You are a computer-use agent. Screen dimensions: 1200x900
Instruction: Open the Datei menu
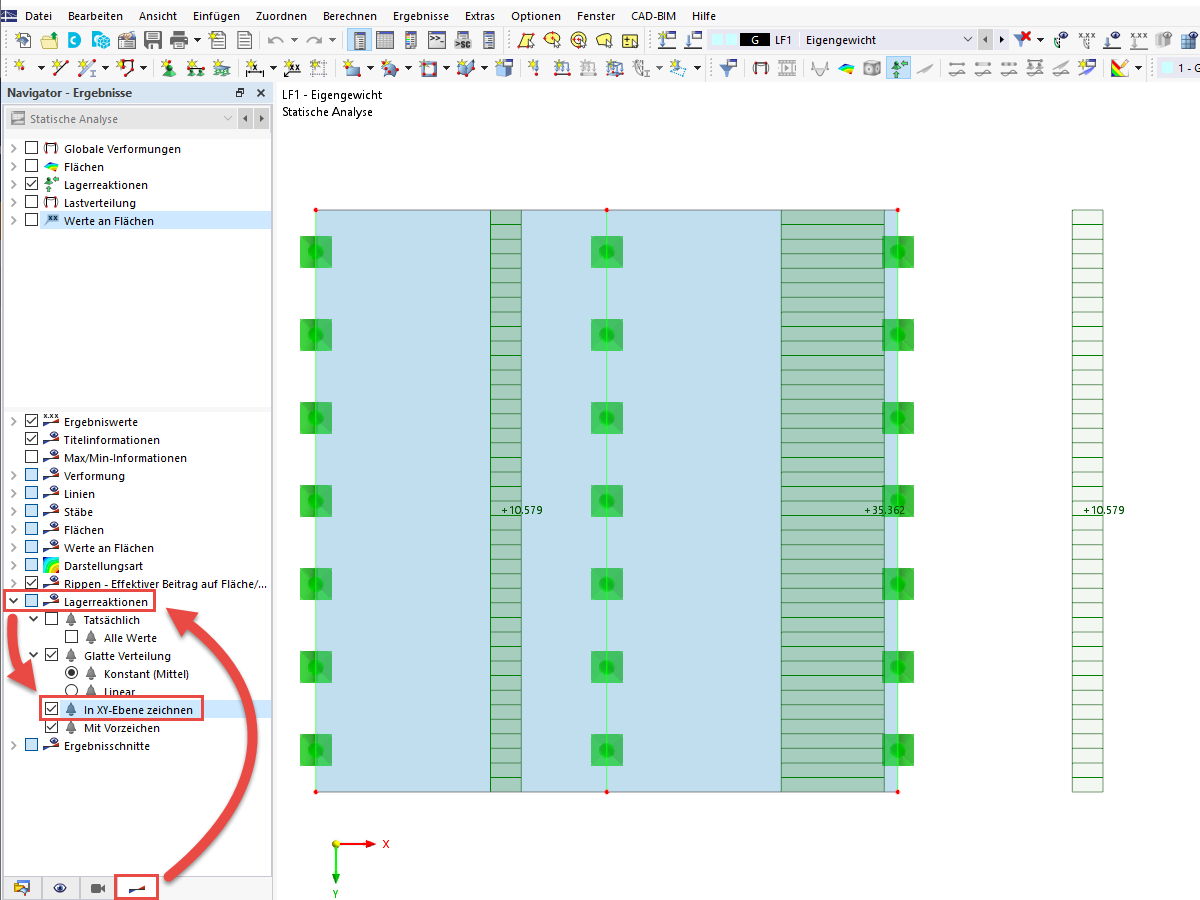click(39, 16)
